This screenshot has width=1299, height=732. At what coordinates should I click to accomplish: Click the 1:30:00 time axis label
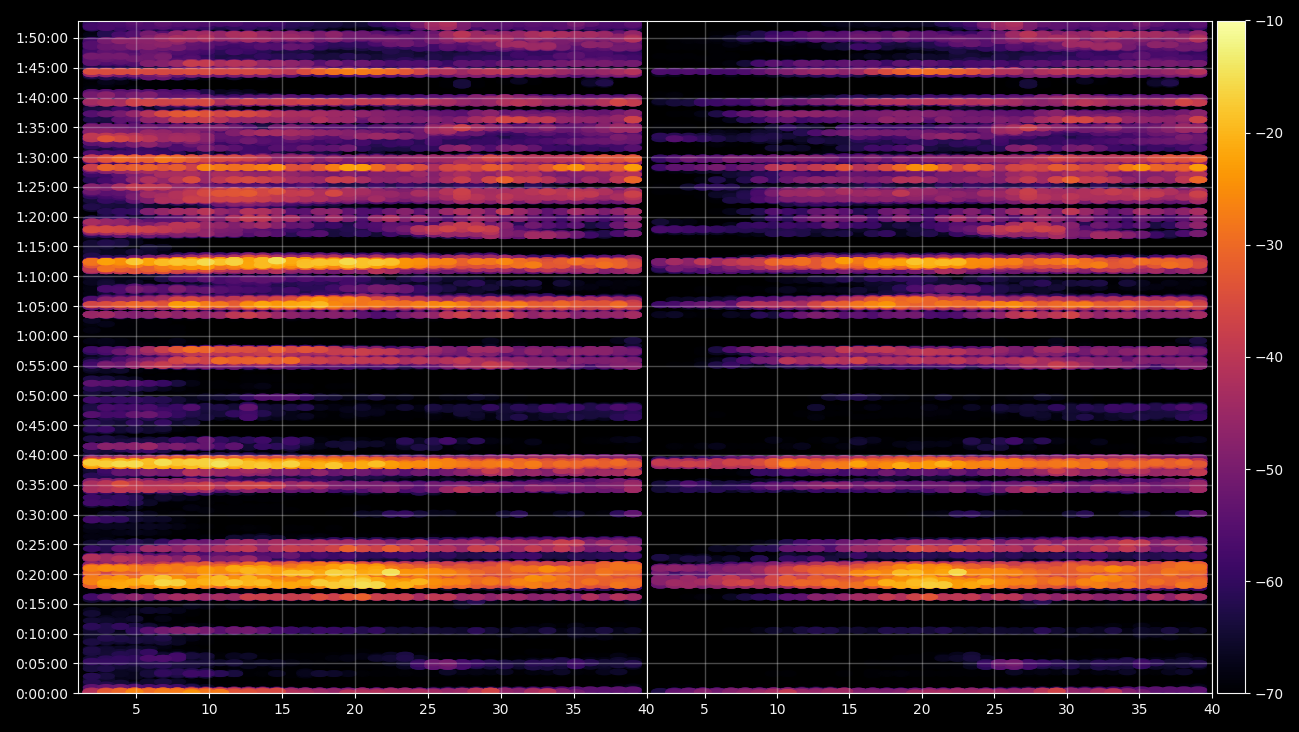[x=43, y=158]
